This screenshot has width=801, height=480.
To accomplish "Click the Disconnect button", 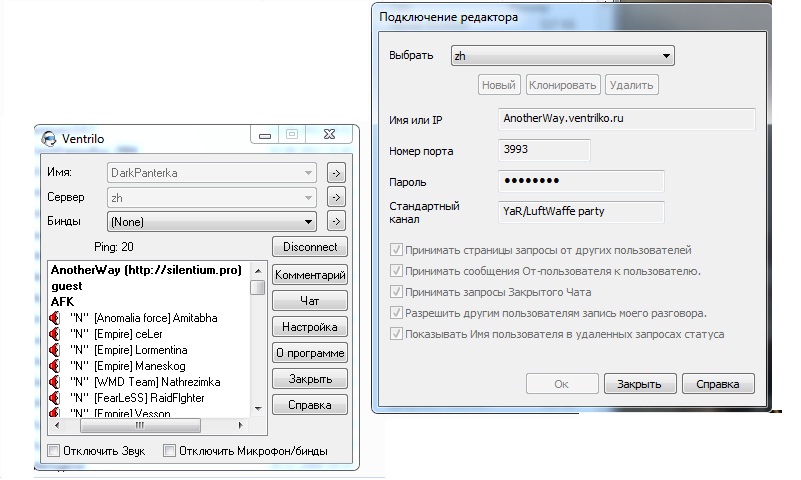I will coord(310,247).
